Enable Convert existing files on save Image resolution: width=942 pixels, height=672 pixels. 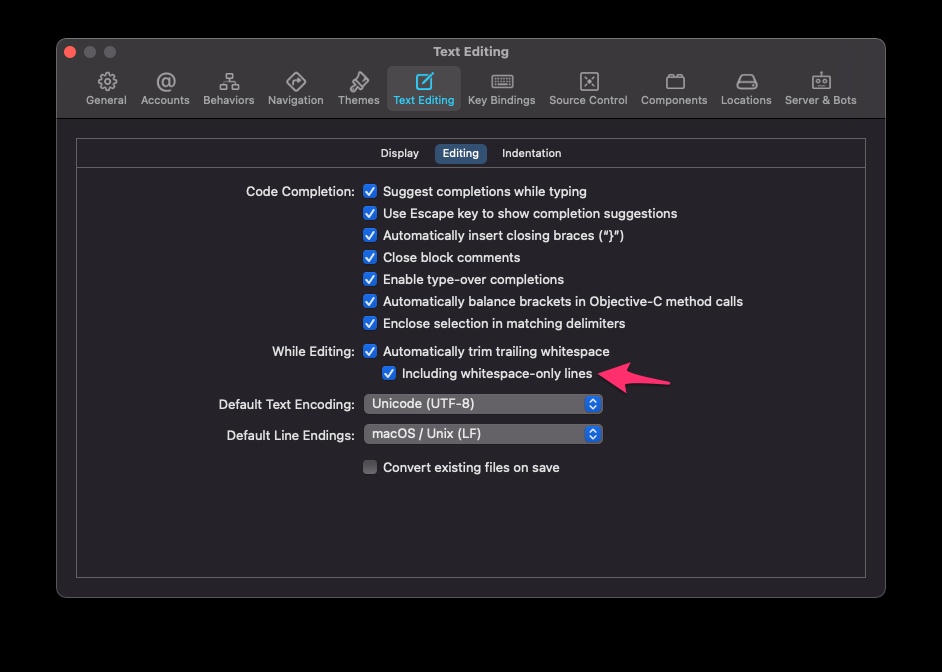click(370, 467)
